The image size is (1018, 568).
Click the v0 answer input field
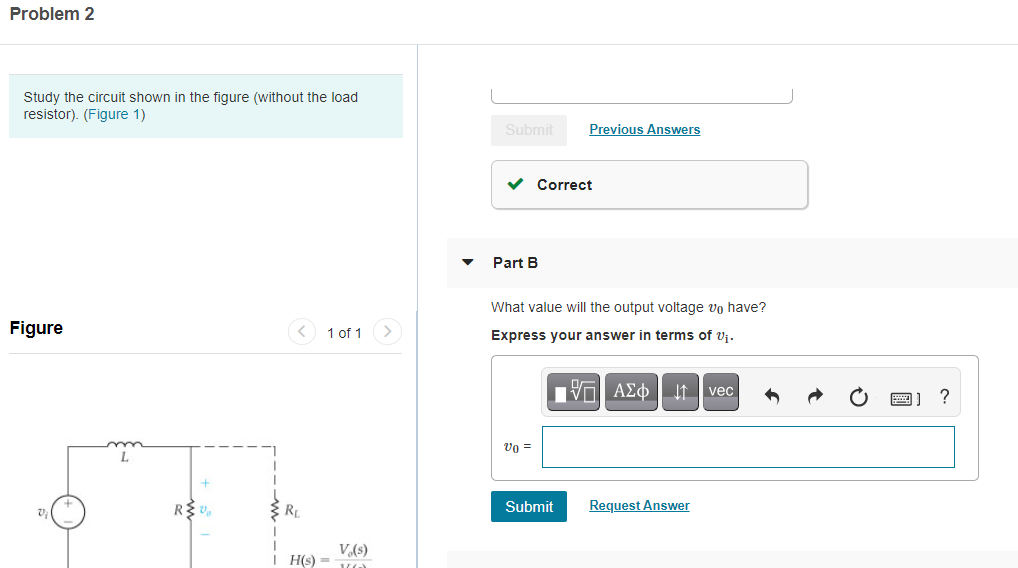pos(748,447)
